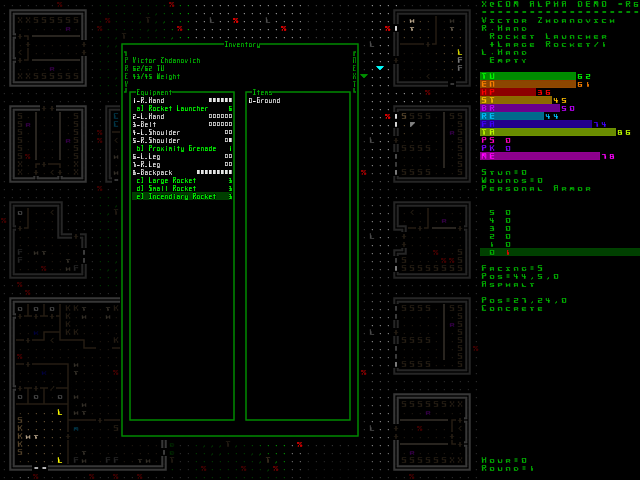Click the olive TA throwing accuracy bar

548,132
